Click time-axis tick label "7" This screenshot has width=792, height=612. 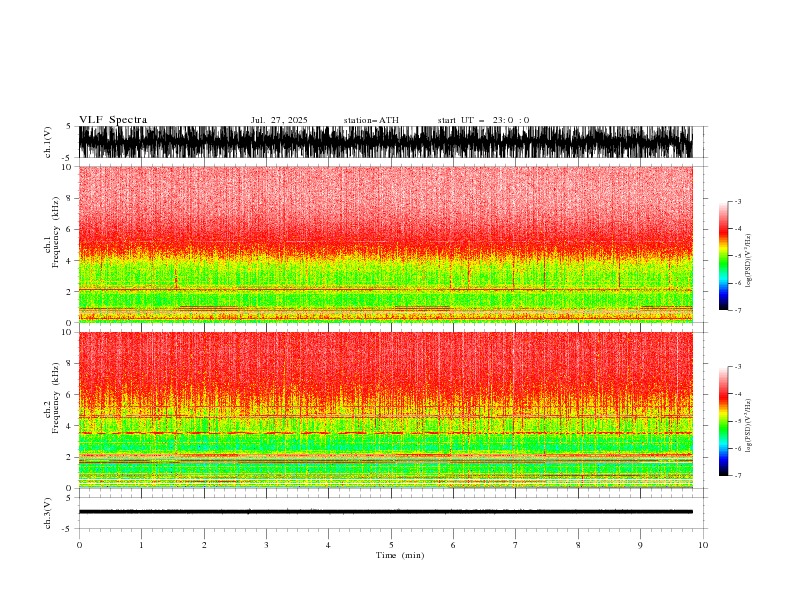[516, 545]
